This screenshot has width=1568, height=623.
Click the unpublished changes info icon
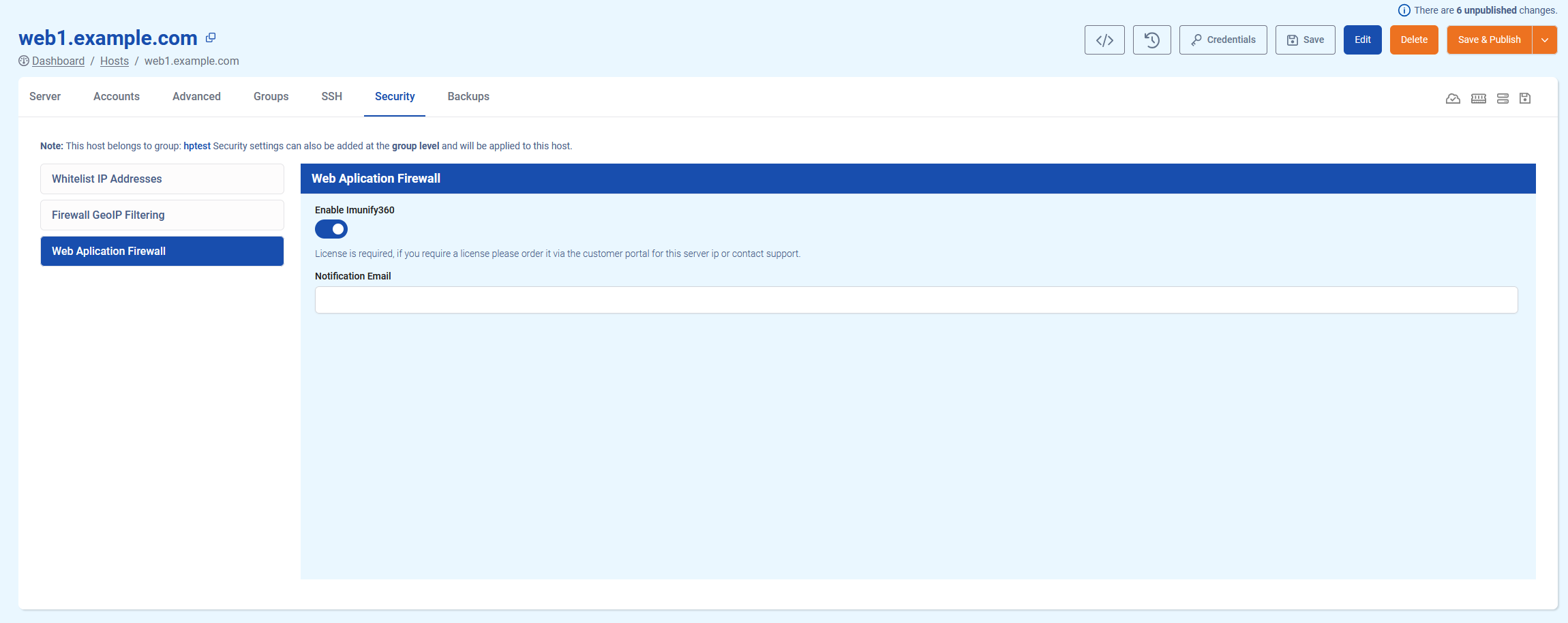pos(1404,11)
